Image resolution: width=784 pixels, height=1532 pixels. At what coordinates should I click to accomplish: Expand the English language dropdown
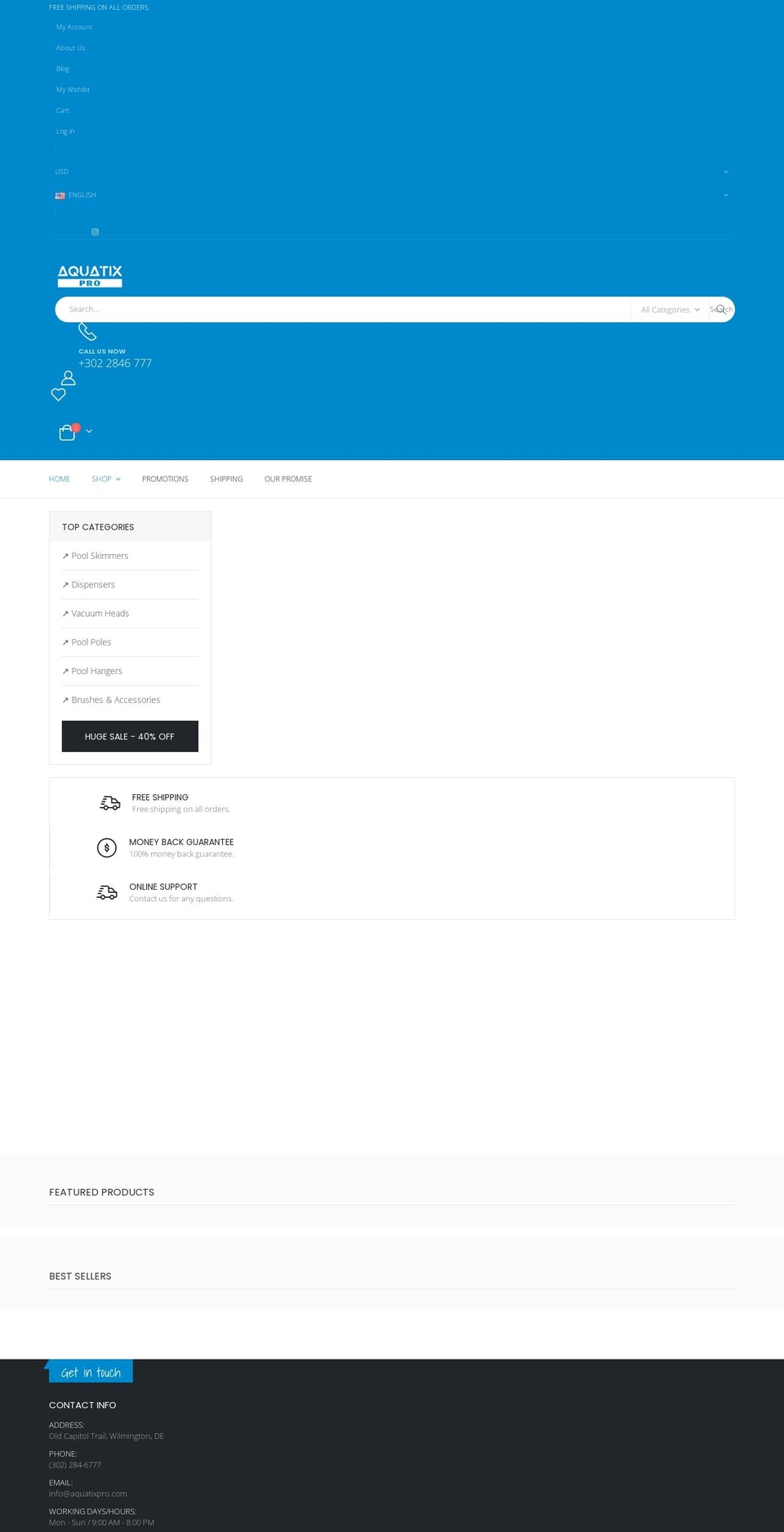click(392, 195)
